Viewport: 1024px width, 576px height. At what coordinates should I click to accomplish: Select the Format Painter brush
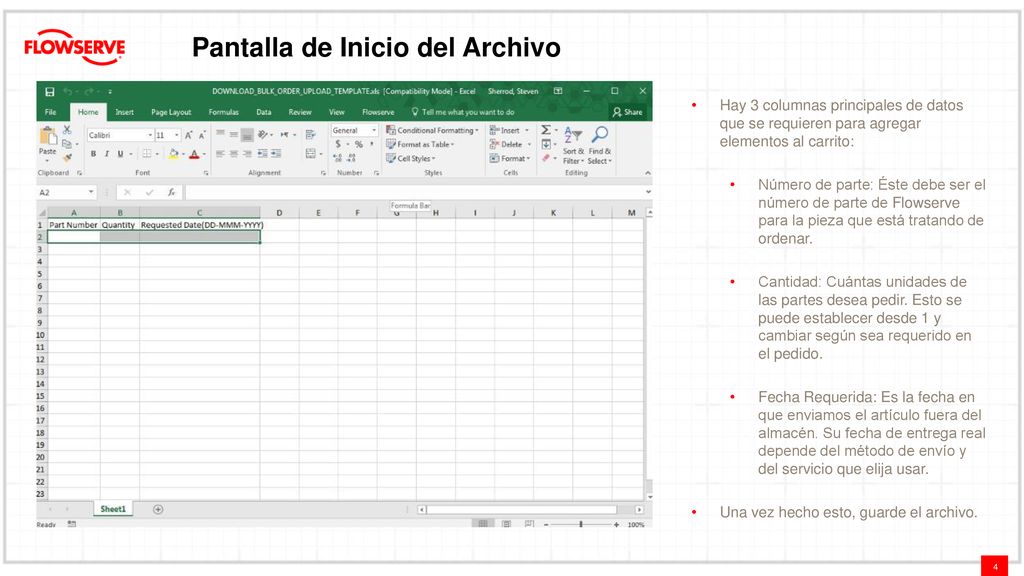67,157
